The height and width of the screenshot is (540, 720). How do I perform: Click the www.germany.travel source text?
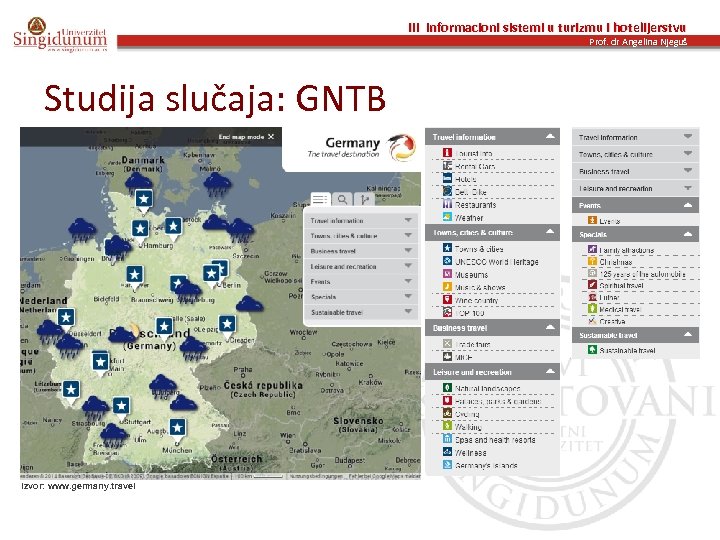pyautogui.click(x=91, y=486)
